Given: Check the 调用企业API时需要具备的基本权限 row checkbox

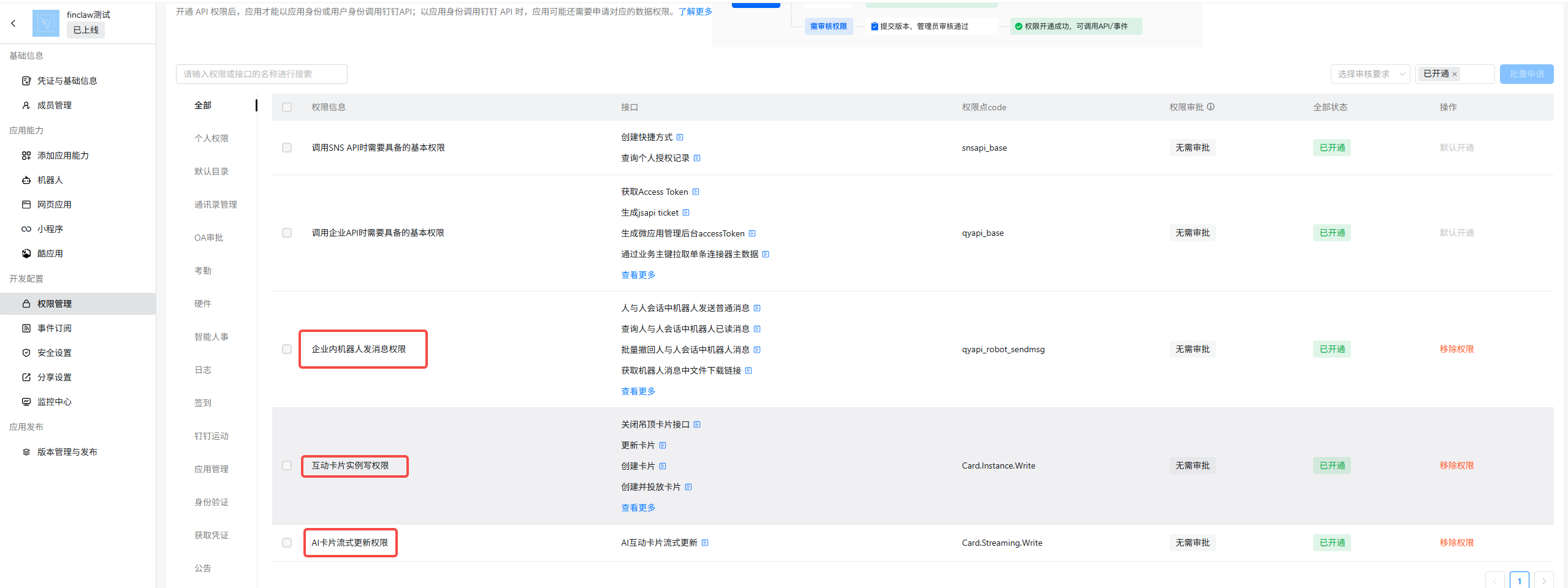Looking at the screenshot, I should pyautogui.click(x=287, y=233).
